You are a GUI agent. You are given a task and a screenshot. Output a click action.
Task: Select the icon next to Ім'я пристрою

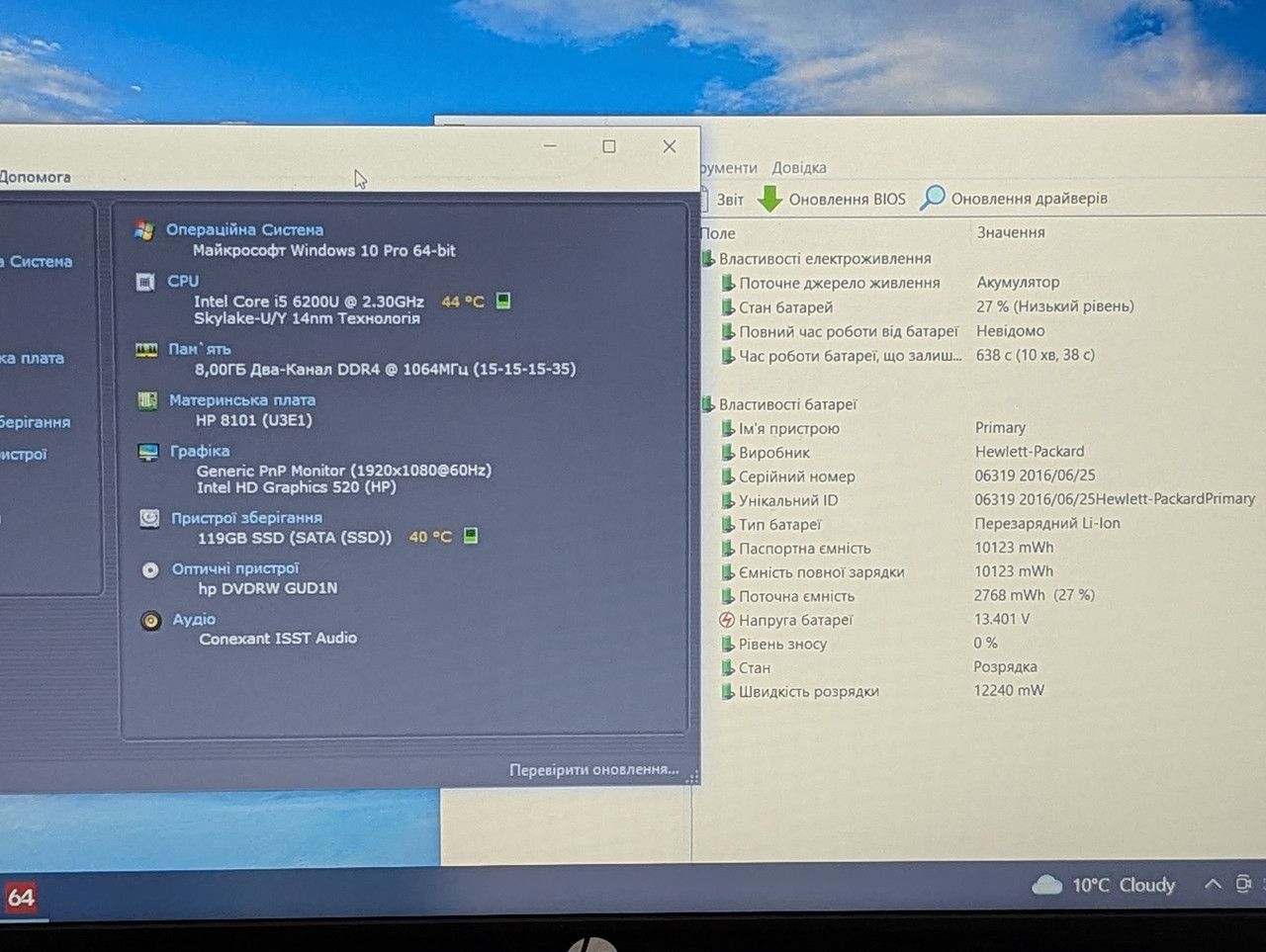[728, 428]
